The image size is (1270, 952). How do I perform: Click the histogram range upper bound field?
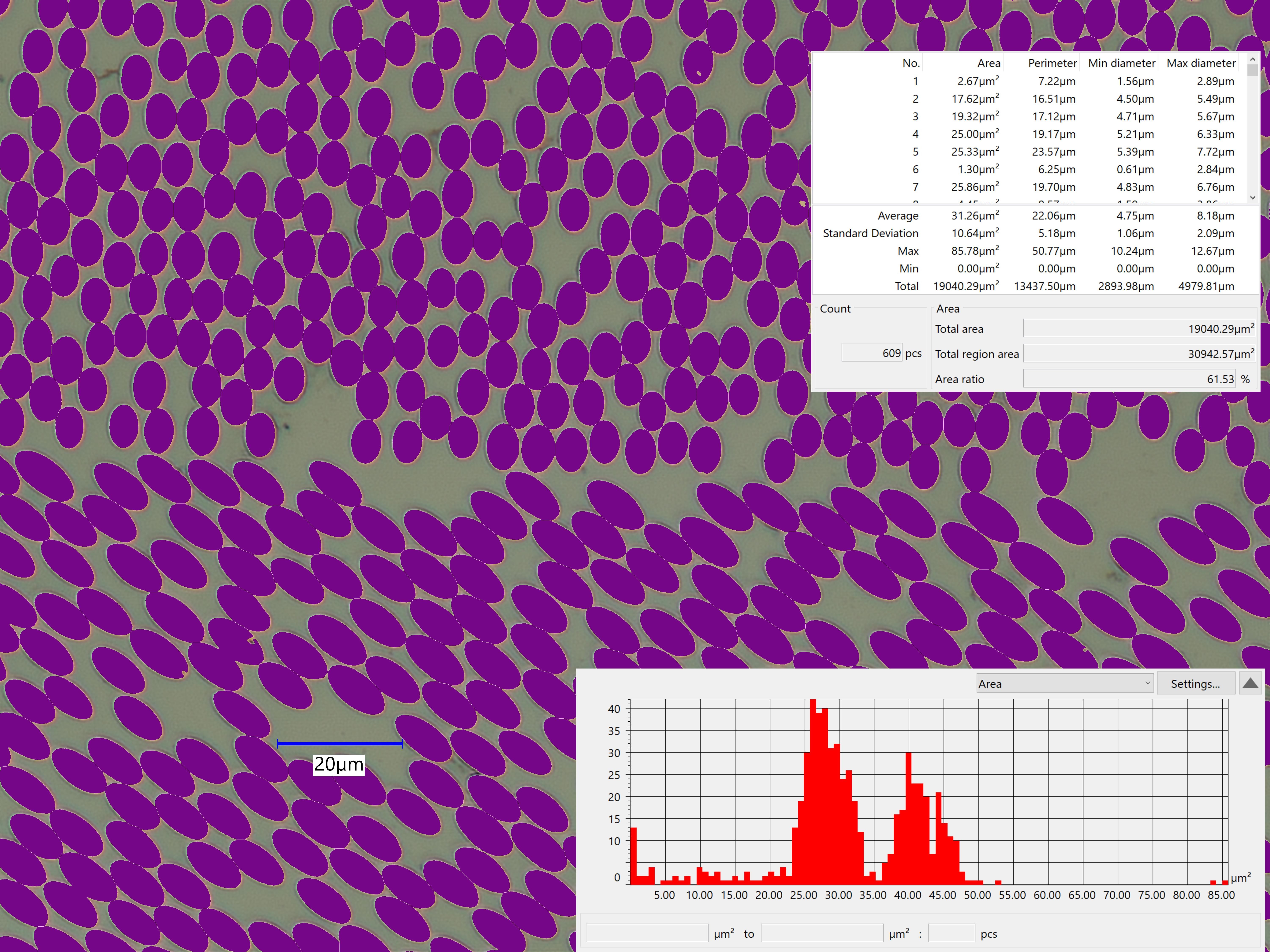click(x=822, y=933)
